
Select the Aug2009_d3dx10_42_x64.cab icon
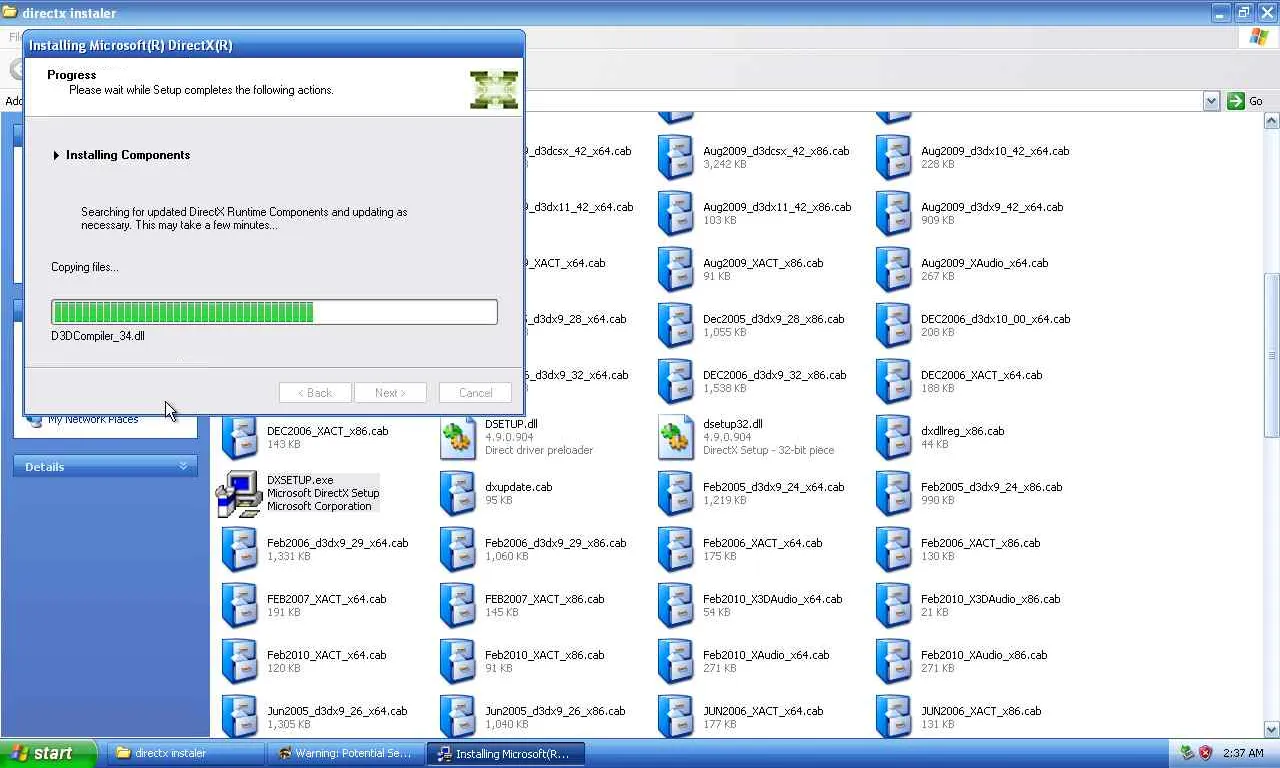click(x=894, y=157)
